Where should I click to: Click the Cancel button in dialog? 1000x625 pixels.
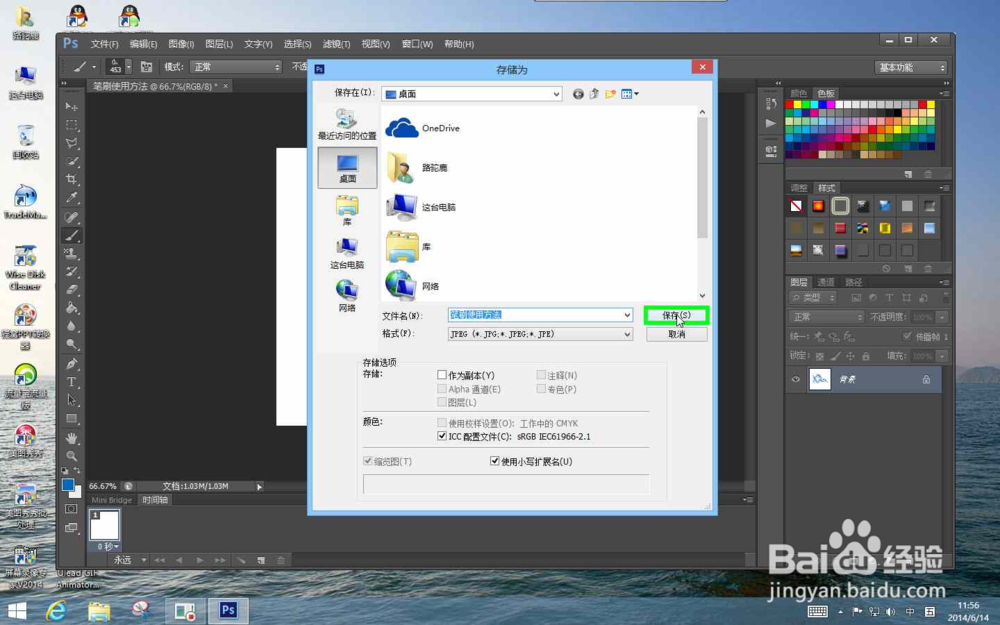pos(676,334)
